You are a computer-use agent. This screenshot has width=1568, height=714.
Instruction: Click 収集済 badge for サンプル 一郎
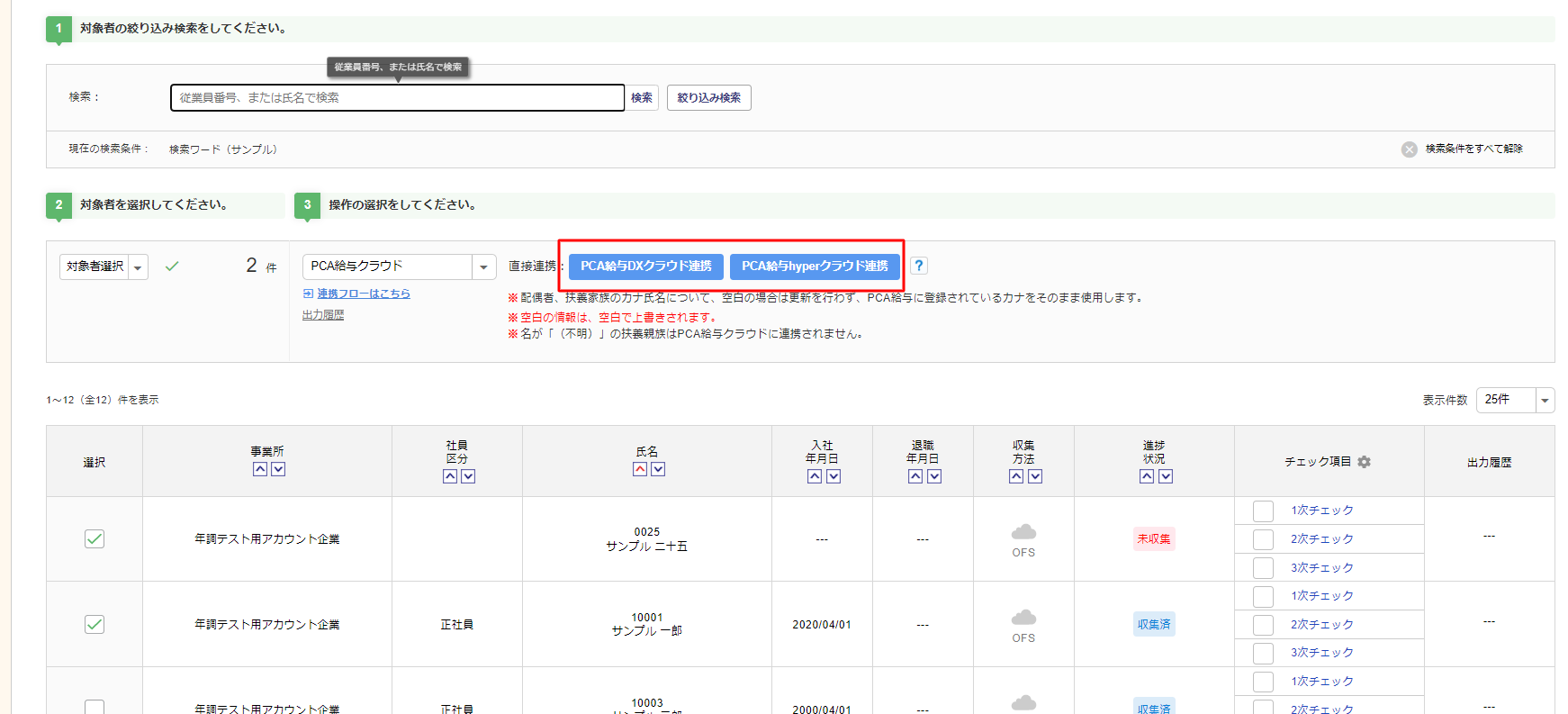point(1154,625)
